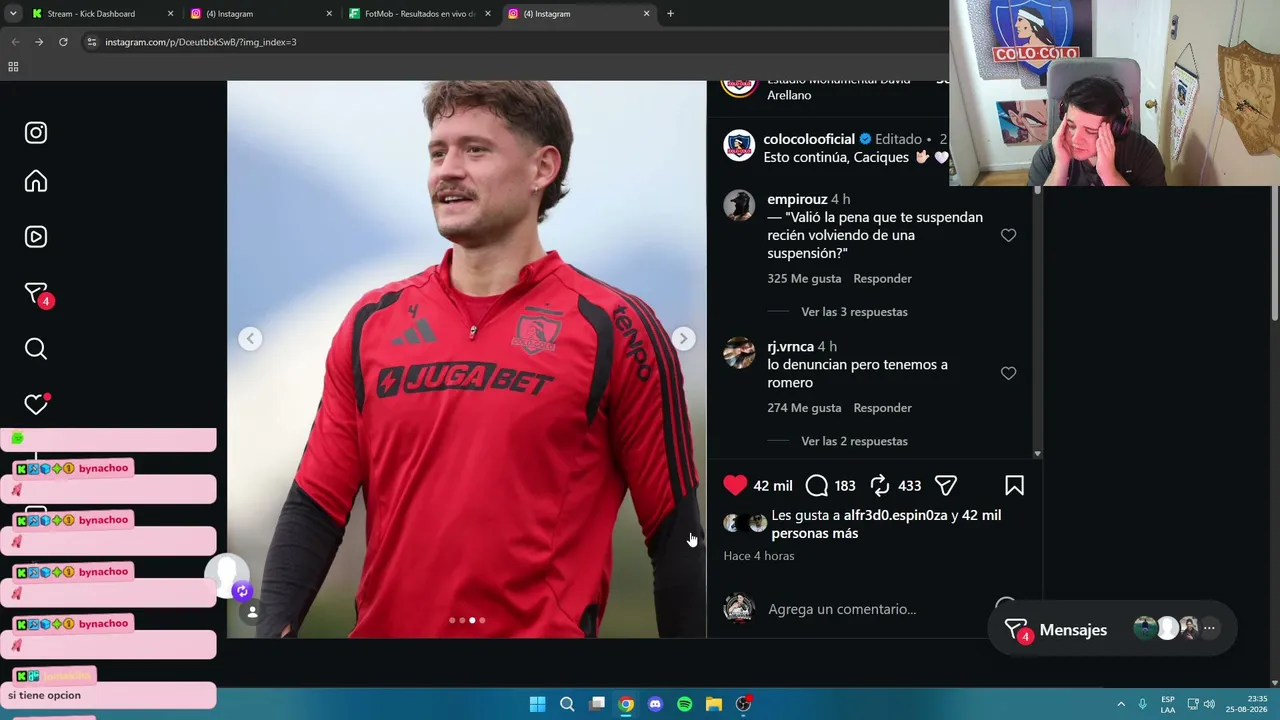Show next photo in the carousel

click(683, 339)
